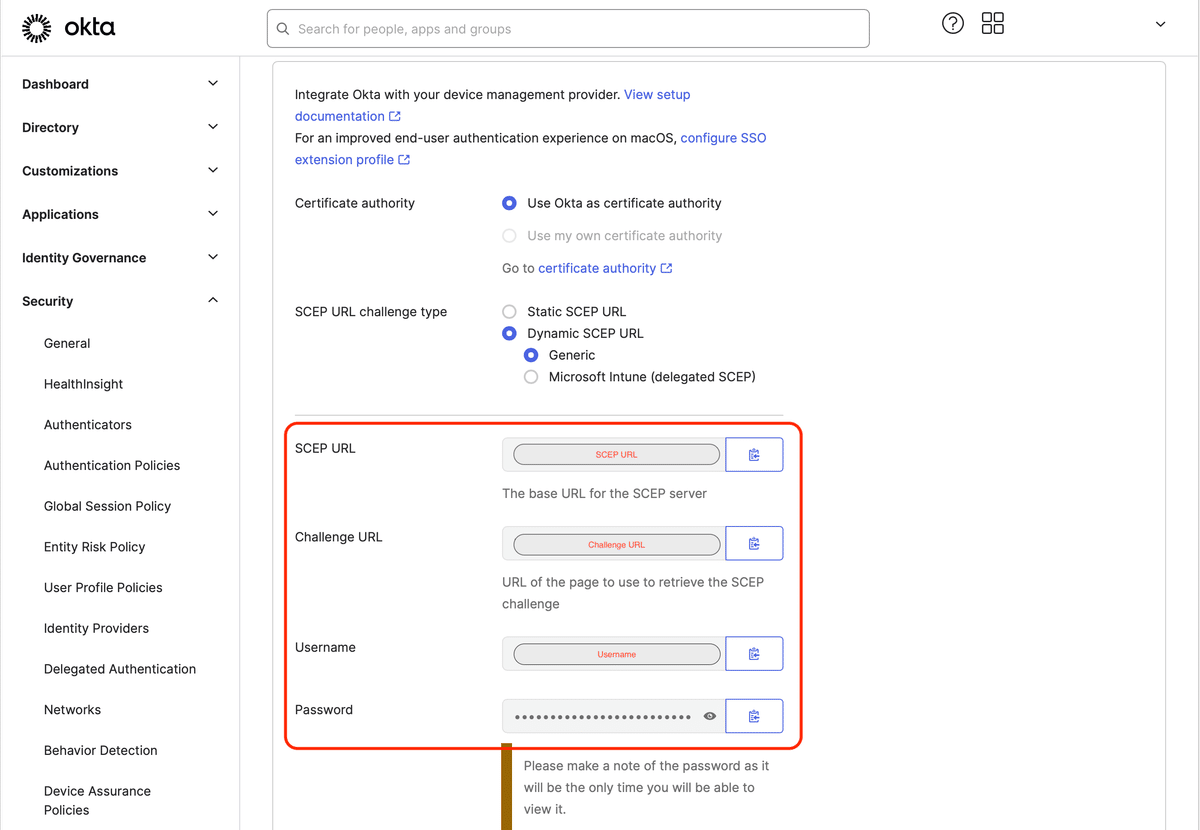The image size is (1200, 830).
Task: Collapse the Security section in the sidebar
Action: pyautogui.click(x=118, y=300)
